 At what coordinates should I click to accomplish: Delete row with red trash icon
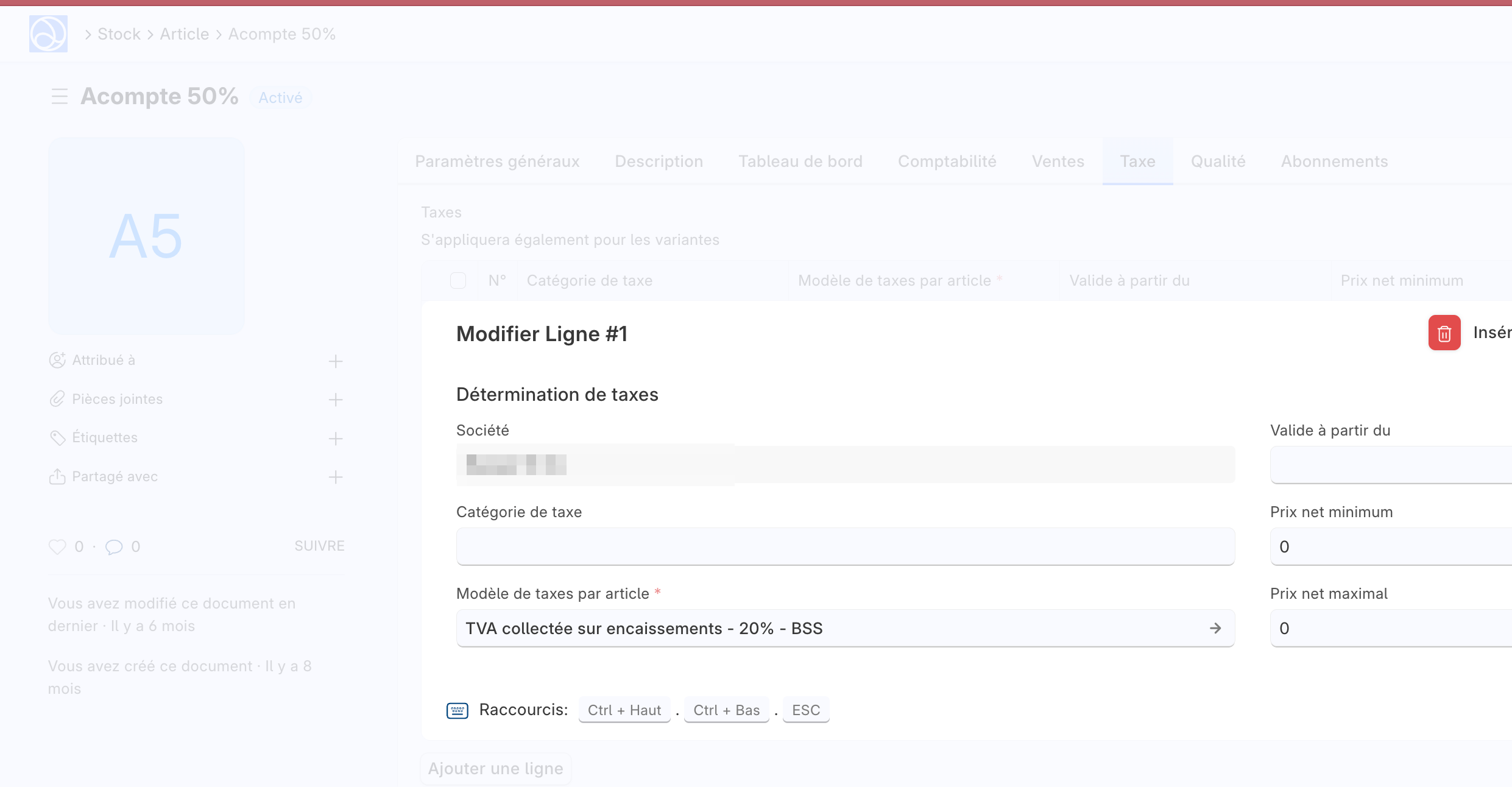coord(1444,333)
